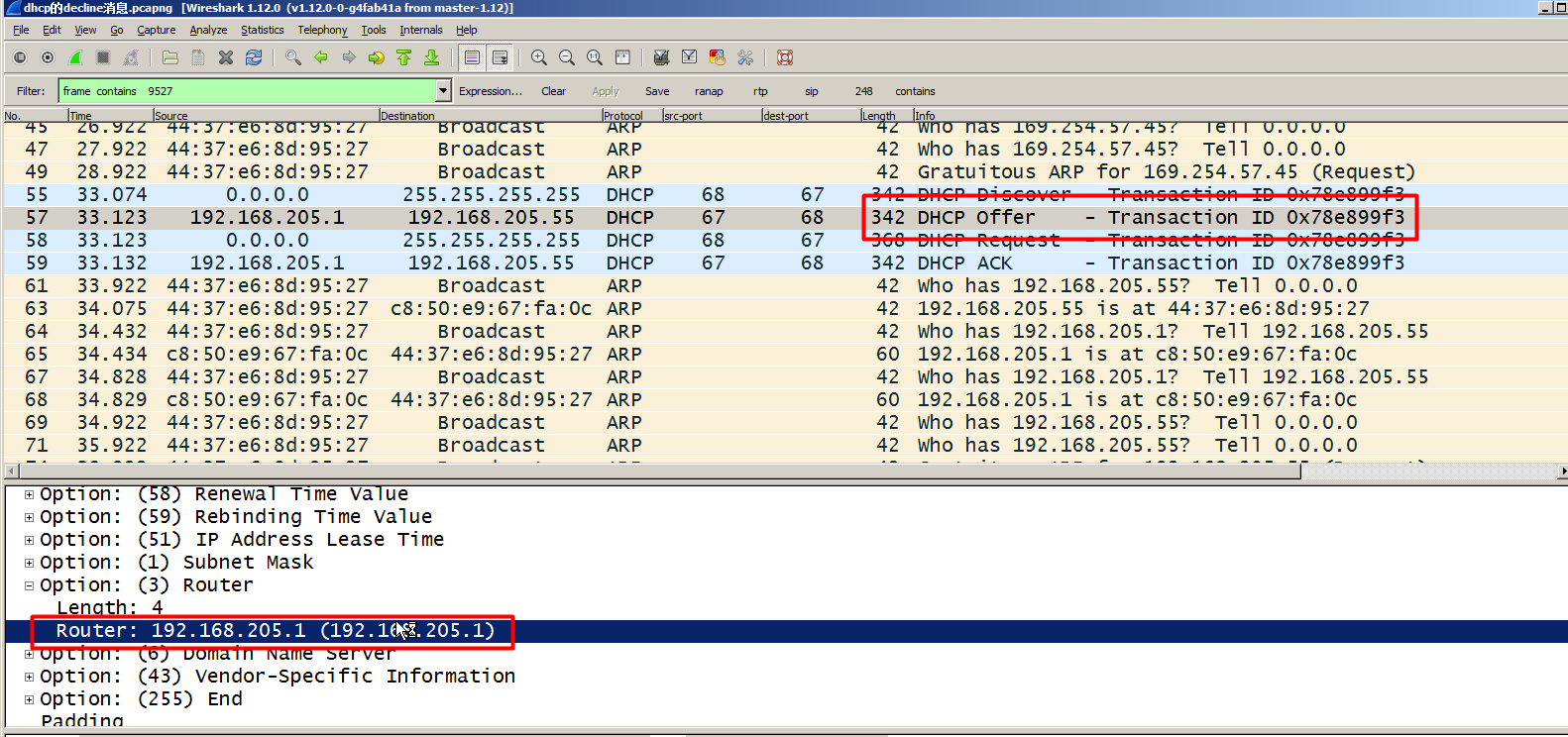
Task: Reset zoom to normal size icon
Action: [595, 57]
